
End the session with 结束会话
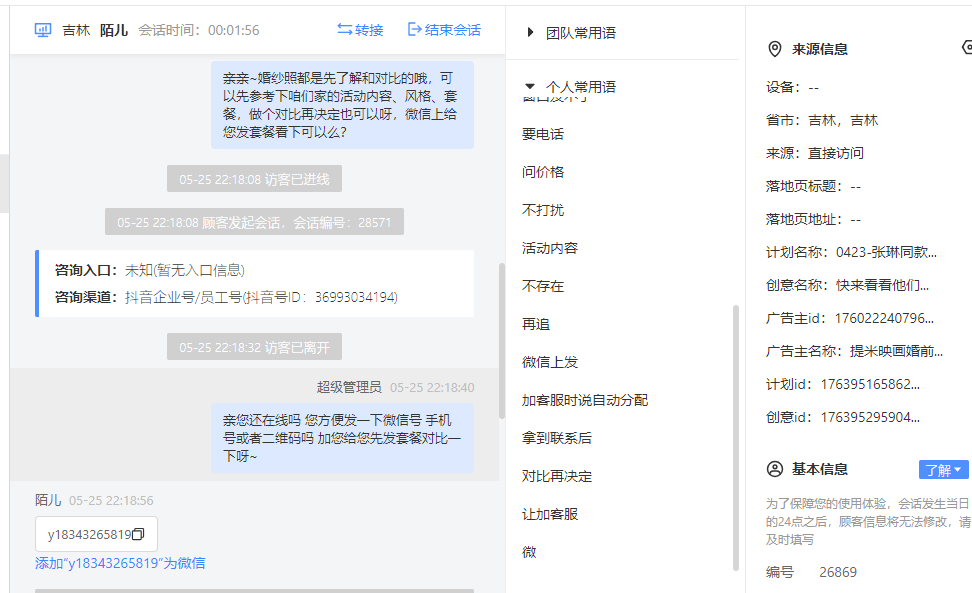pyautogui.click(x=444, y=30)
